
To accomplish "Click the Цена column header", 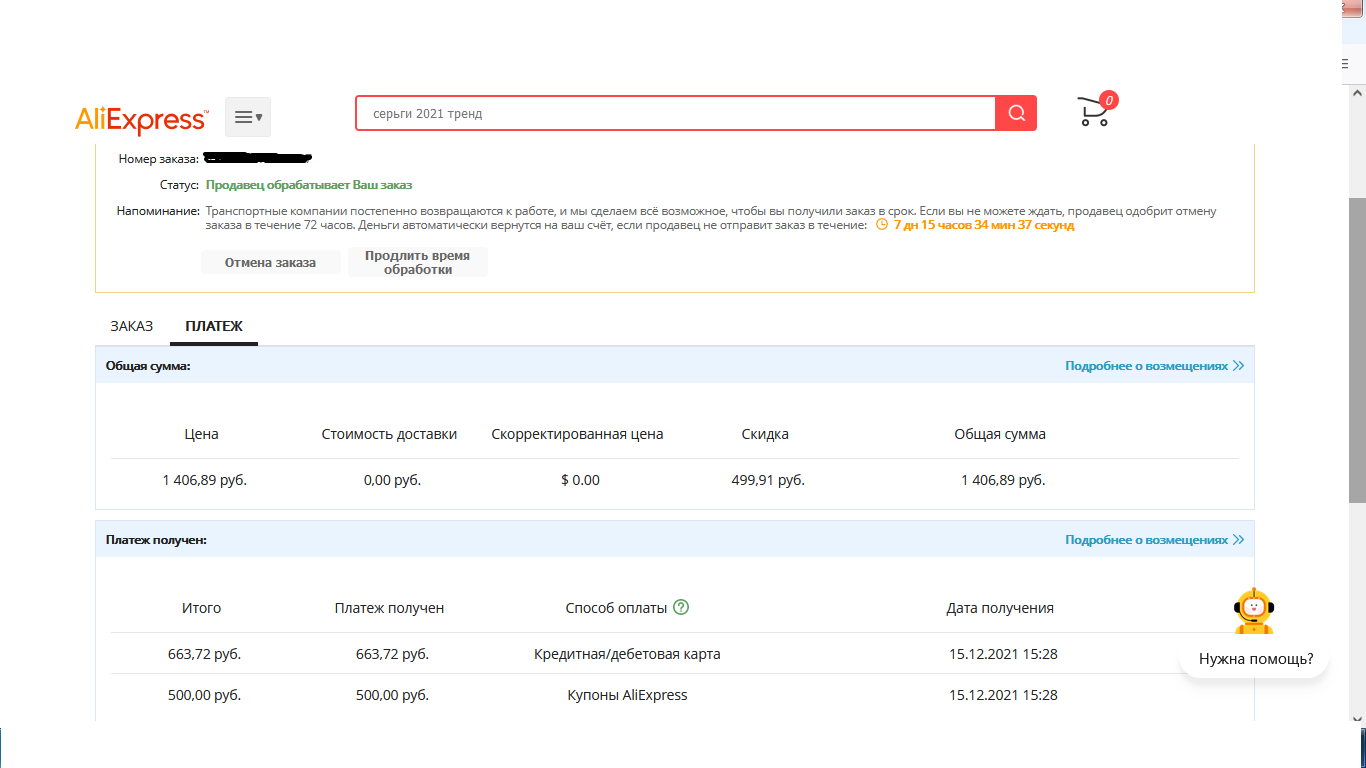I will pos(202,434).
